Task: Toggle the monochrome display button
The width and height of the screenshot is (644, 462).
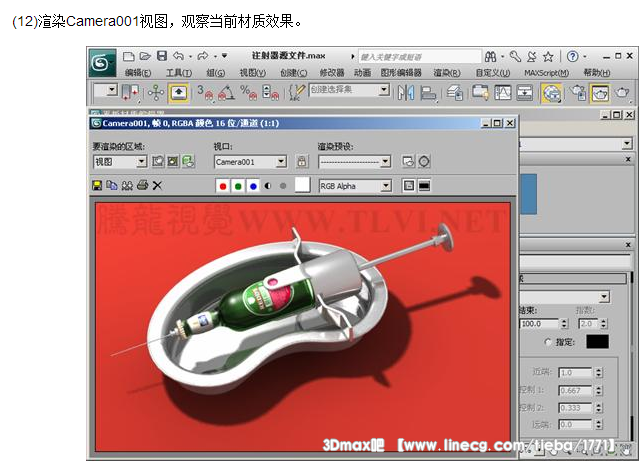Action: [x=283, y=186]
